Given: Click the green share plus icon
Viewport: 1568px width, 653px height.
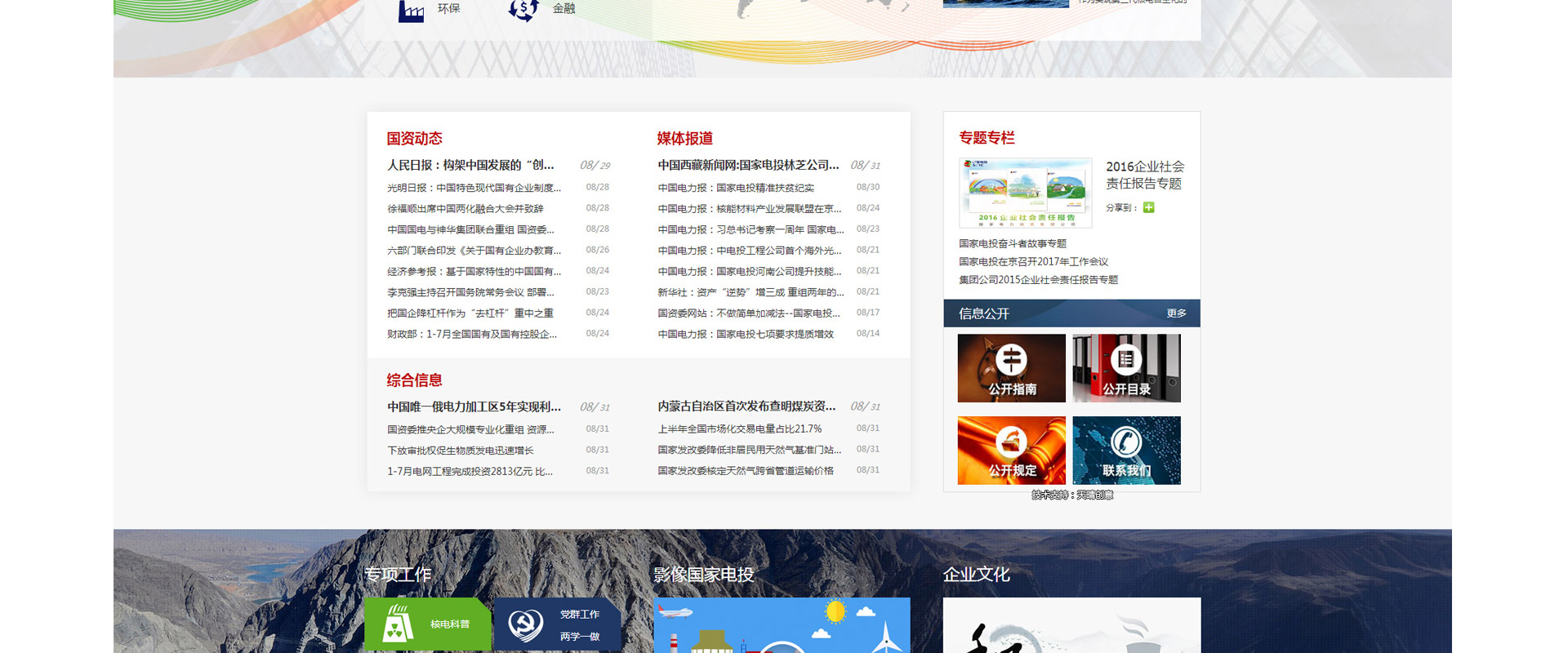Looking at the screenshot, I should [1148, 207].
